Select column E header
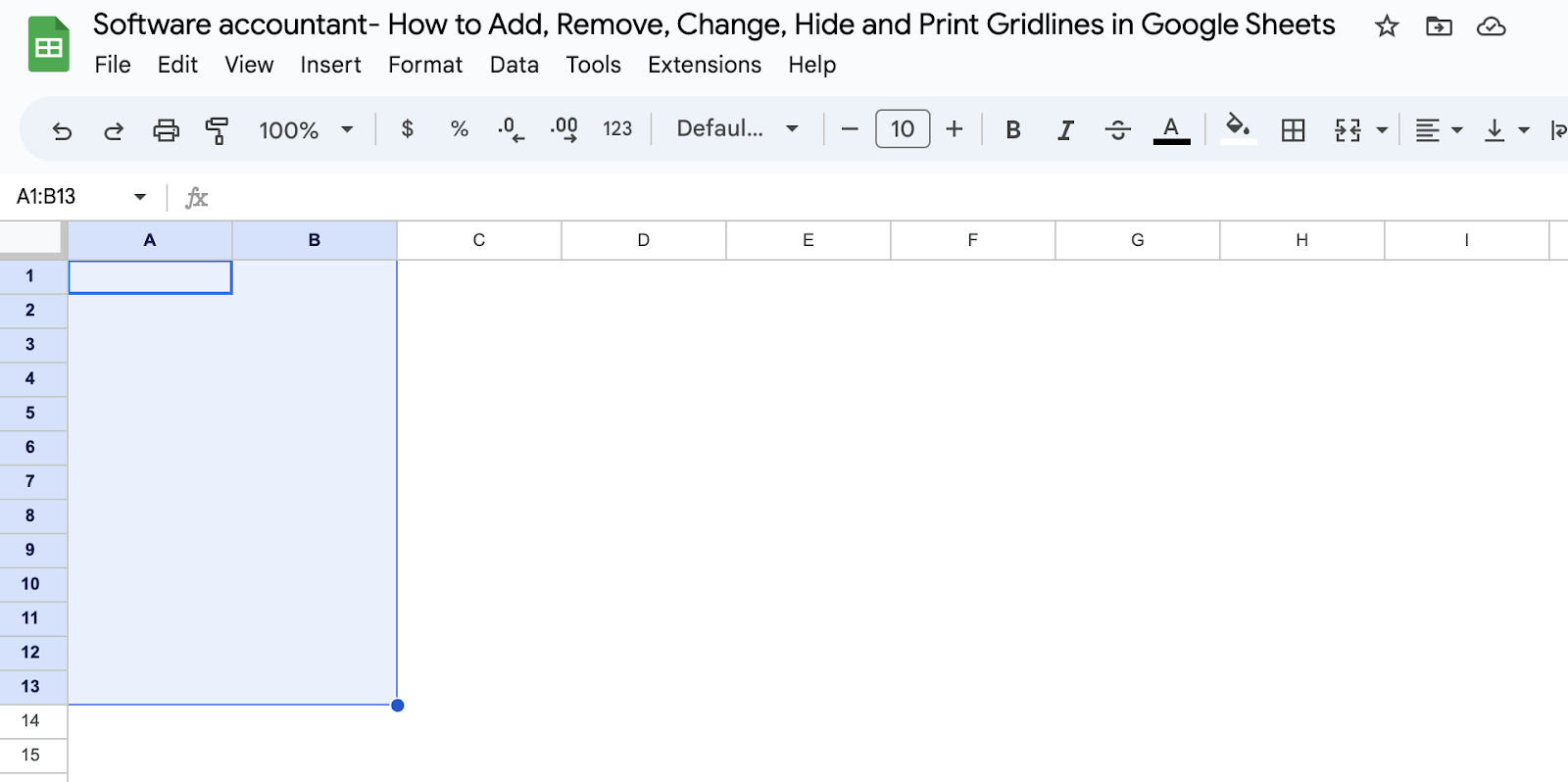1568x782 pixels. (x=808, y=240)
